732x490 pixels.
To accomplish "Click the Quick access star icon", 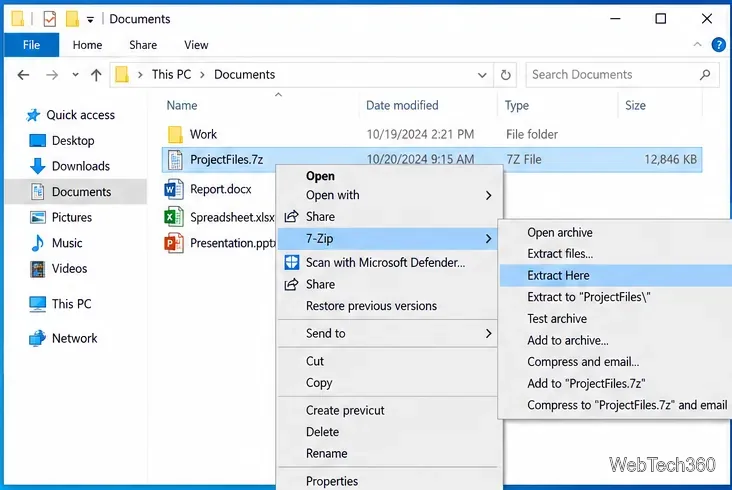I will pos(33,115).
